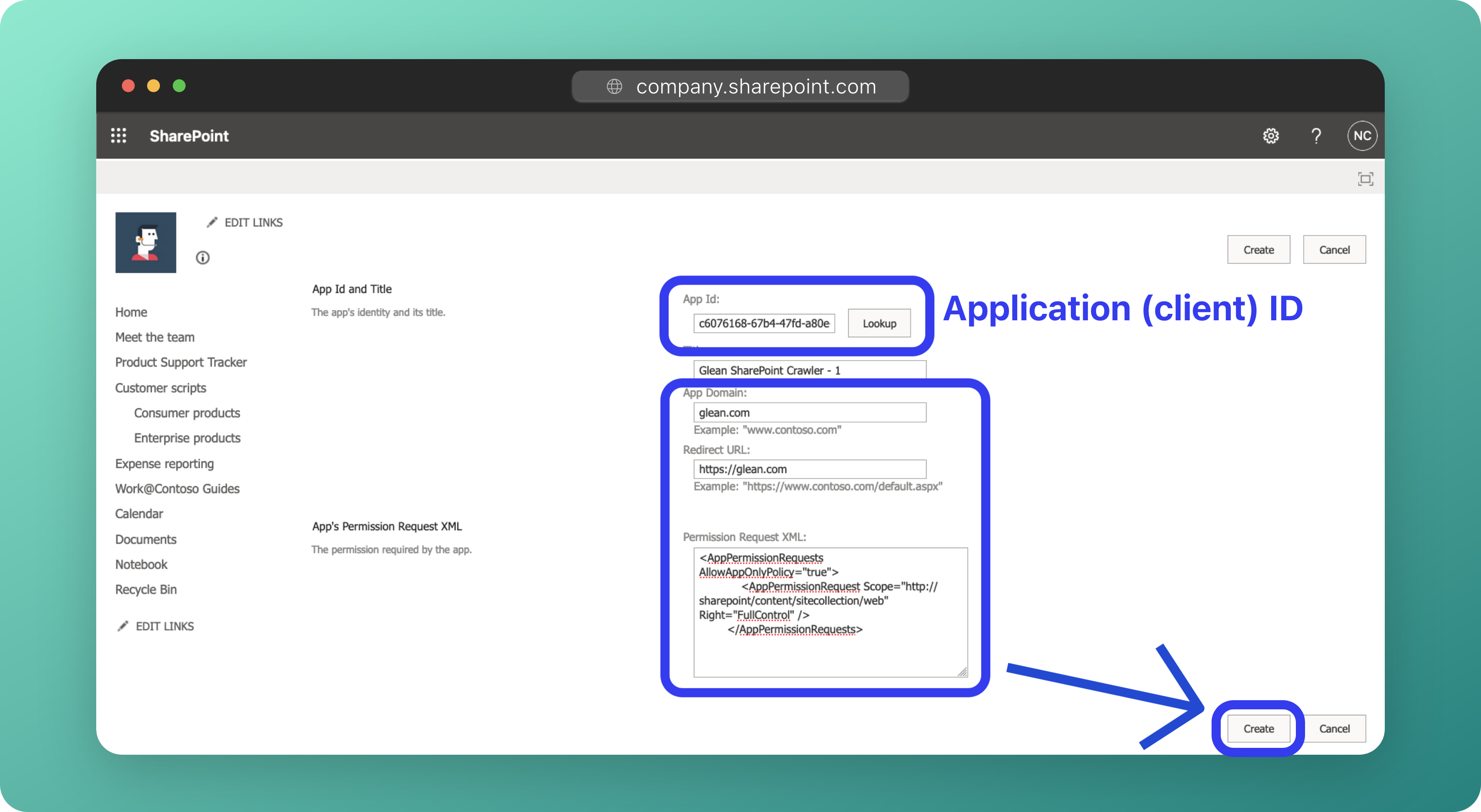Open Product Support Tracker nav link
The width and height of the screenshot is (1481, 812).
[181, 362]
